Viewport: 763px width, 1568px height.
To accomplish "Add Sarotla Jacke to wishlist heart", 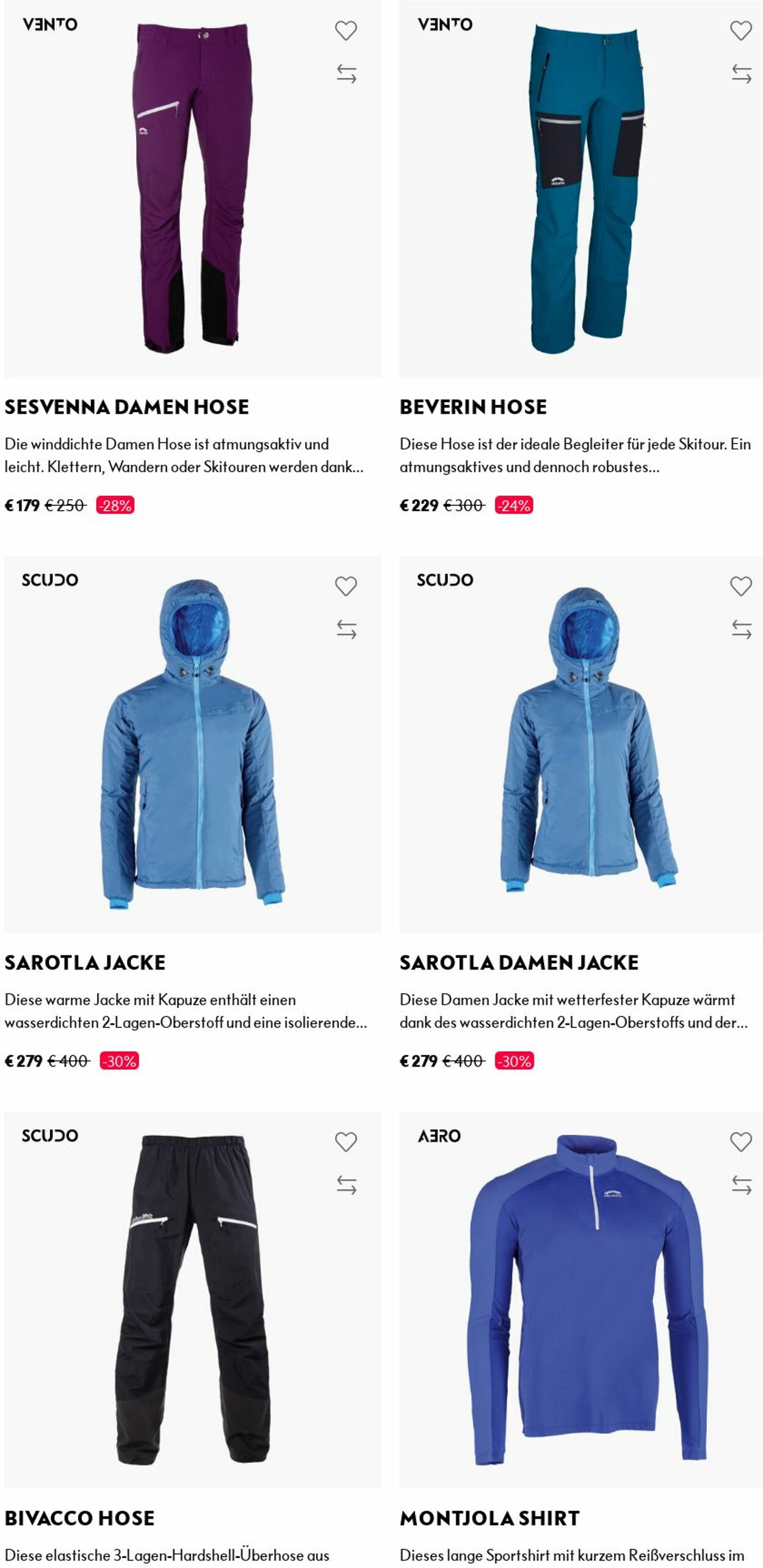I will pos(346,586).
